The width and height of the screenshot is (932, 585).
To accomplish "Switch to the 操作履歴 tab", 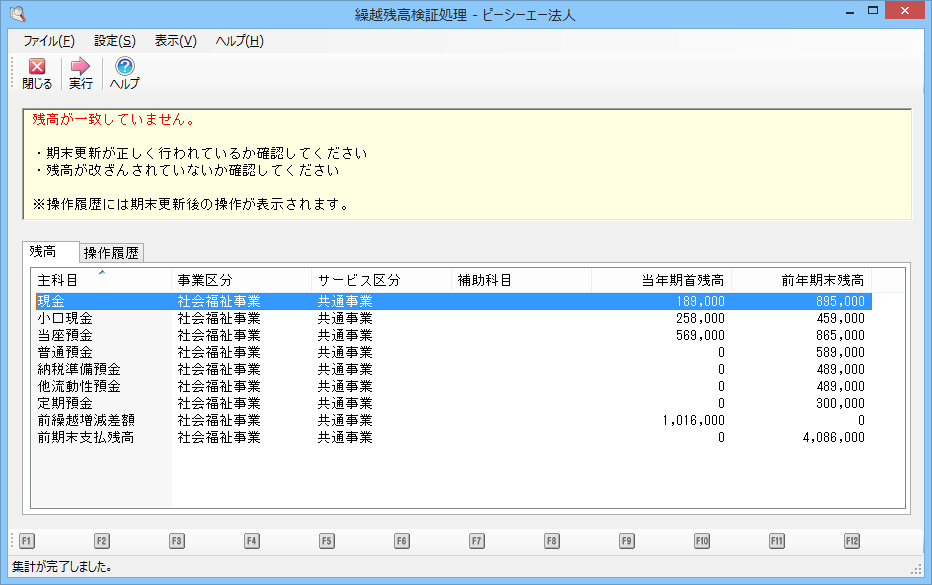I will [x=111, y=252].
